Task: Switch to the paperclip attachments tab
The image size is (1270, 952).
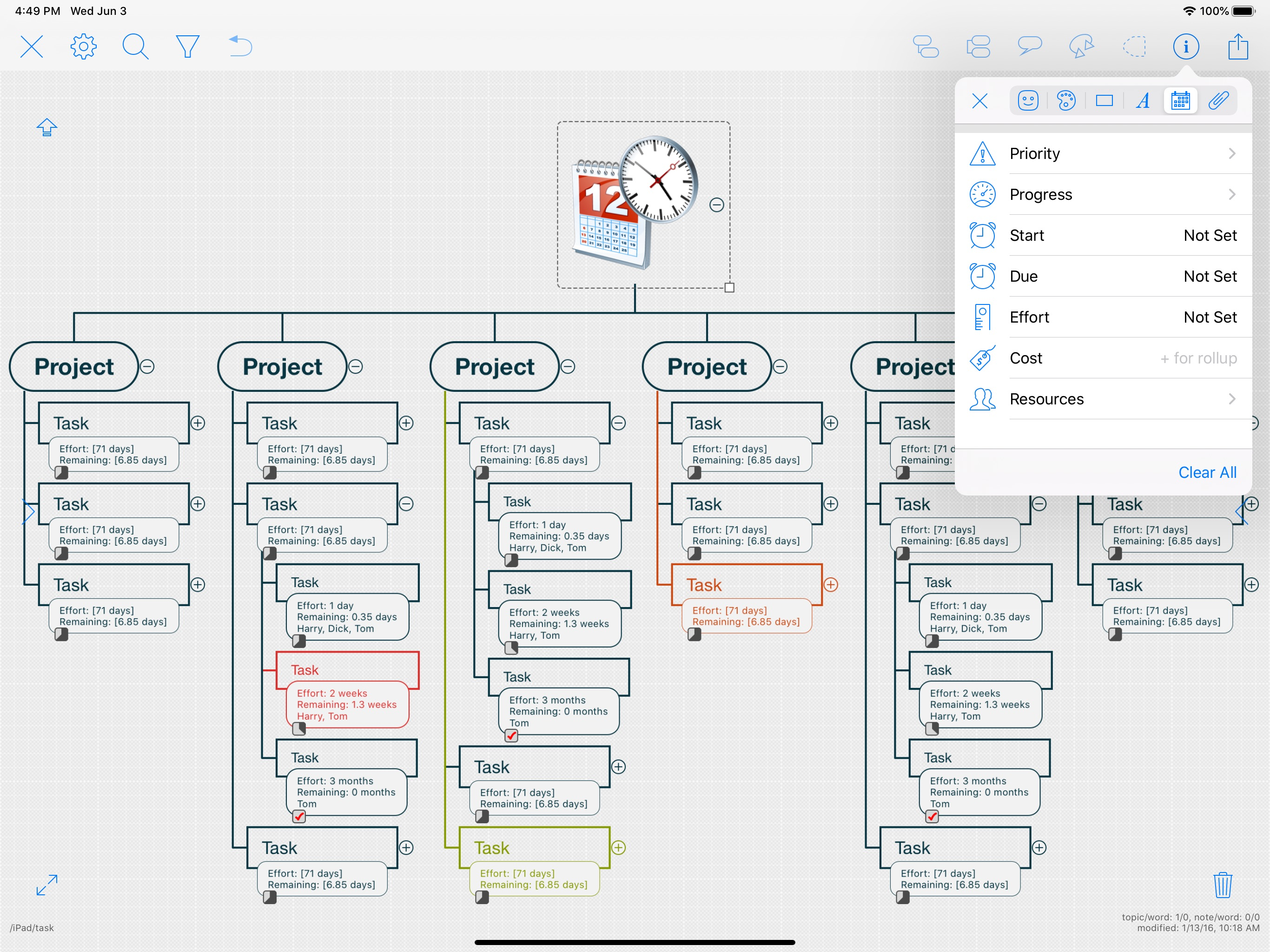Action: click(1218, 101)
